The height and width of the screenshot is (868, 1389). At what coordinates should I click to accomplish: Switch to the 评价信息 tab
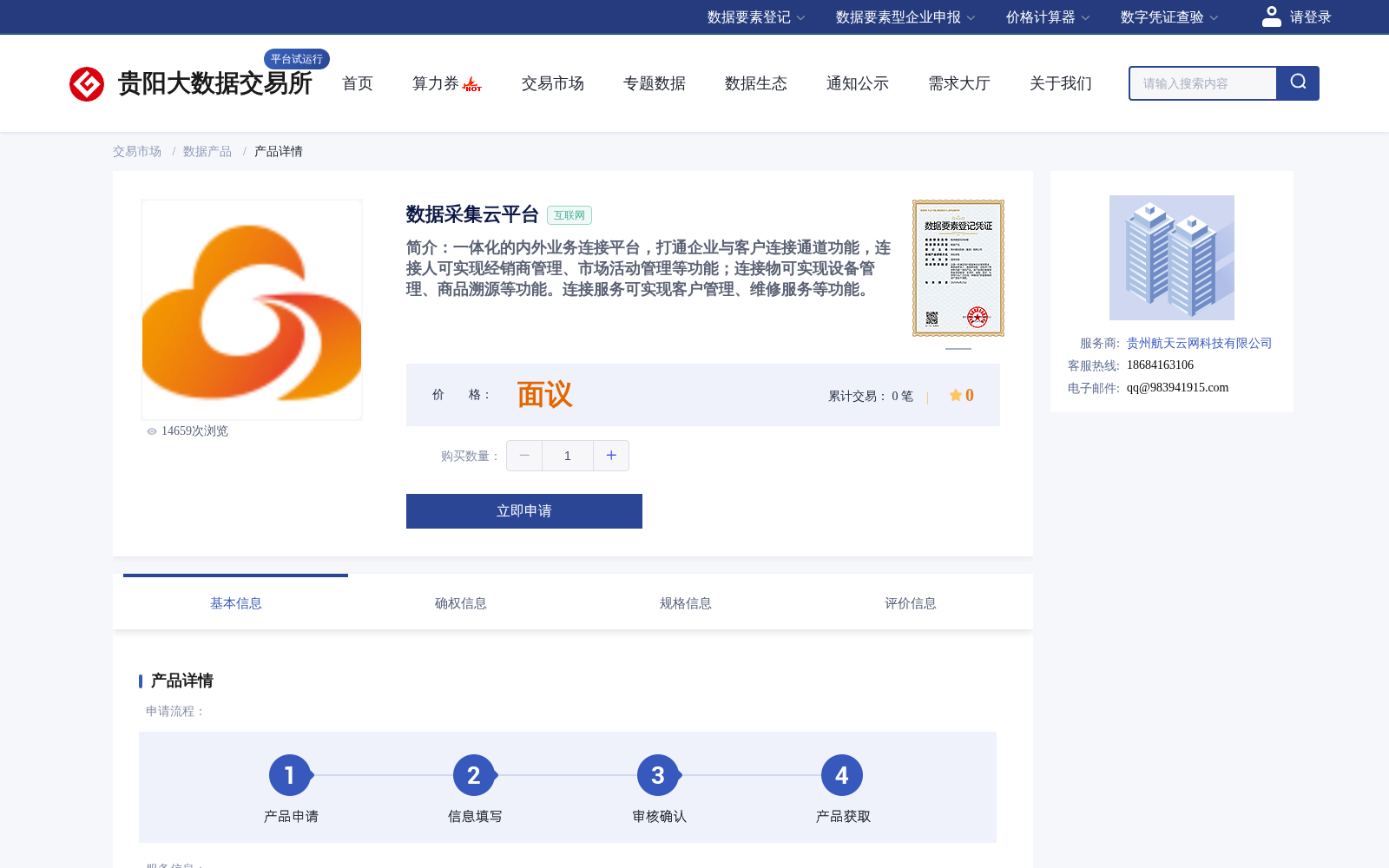pos(911,602)
